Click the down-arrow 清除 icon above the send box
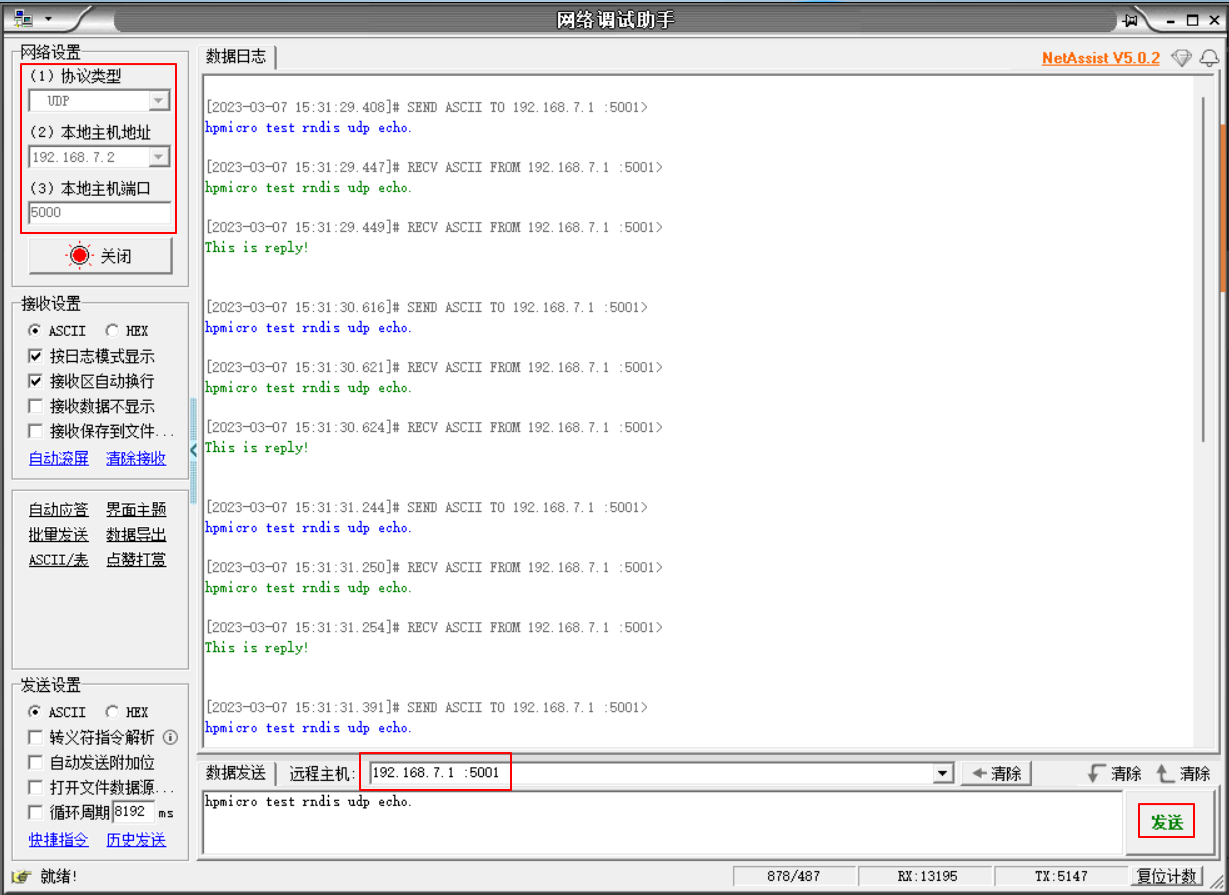 click(1096, 773)
